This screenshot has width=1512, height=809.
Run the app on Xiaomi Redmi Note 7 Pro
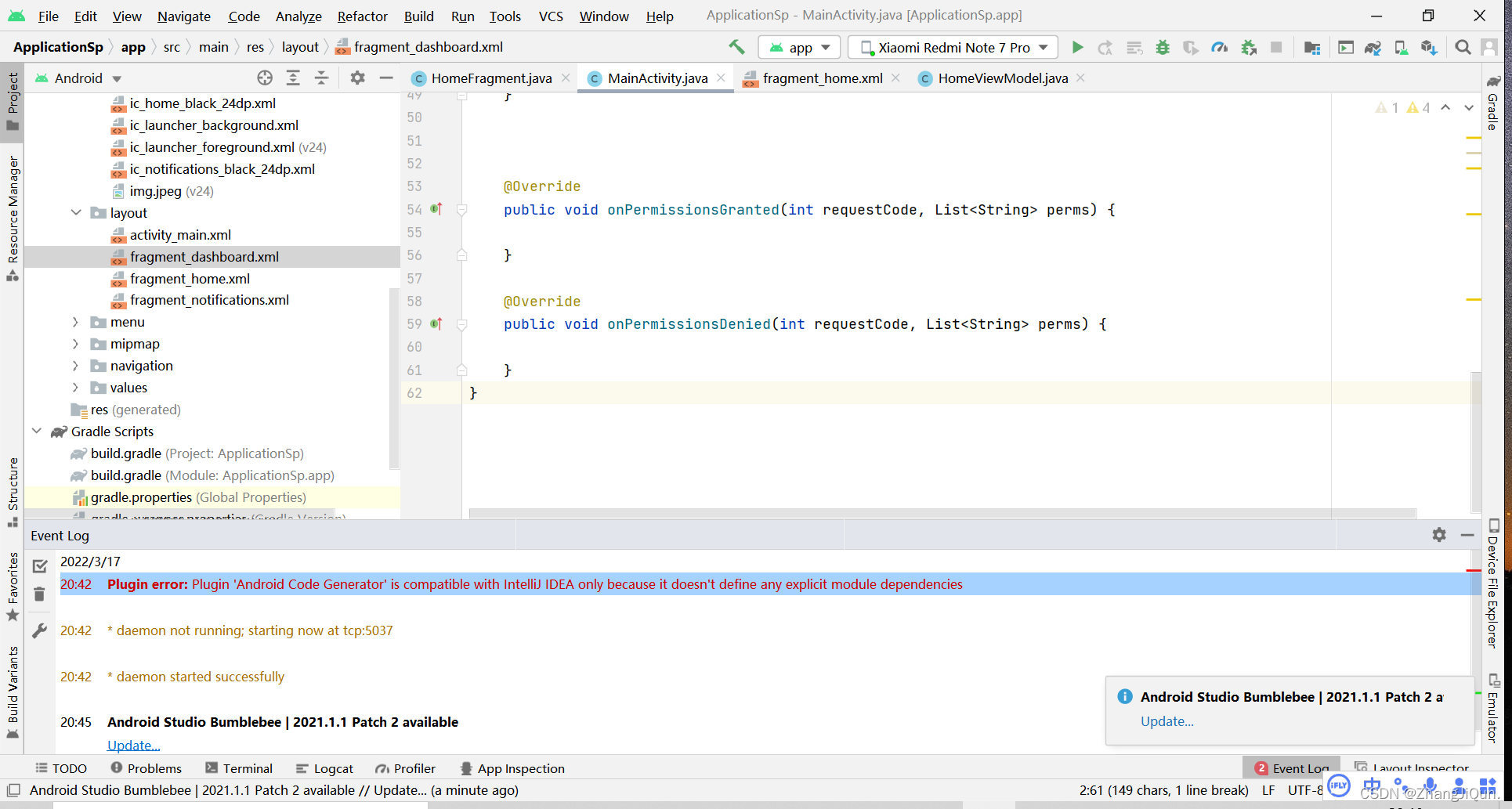click(x=1078, y=47)
